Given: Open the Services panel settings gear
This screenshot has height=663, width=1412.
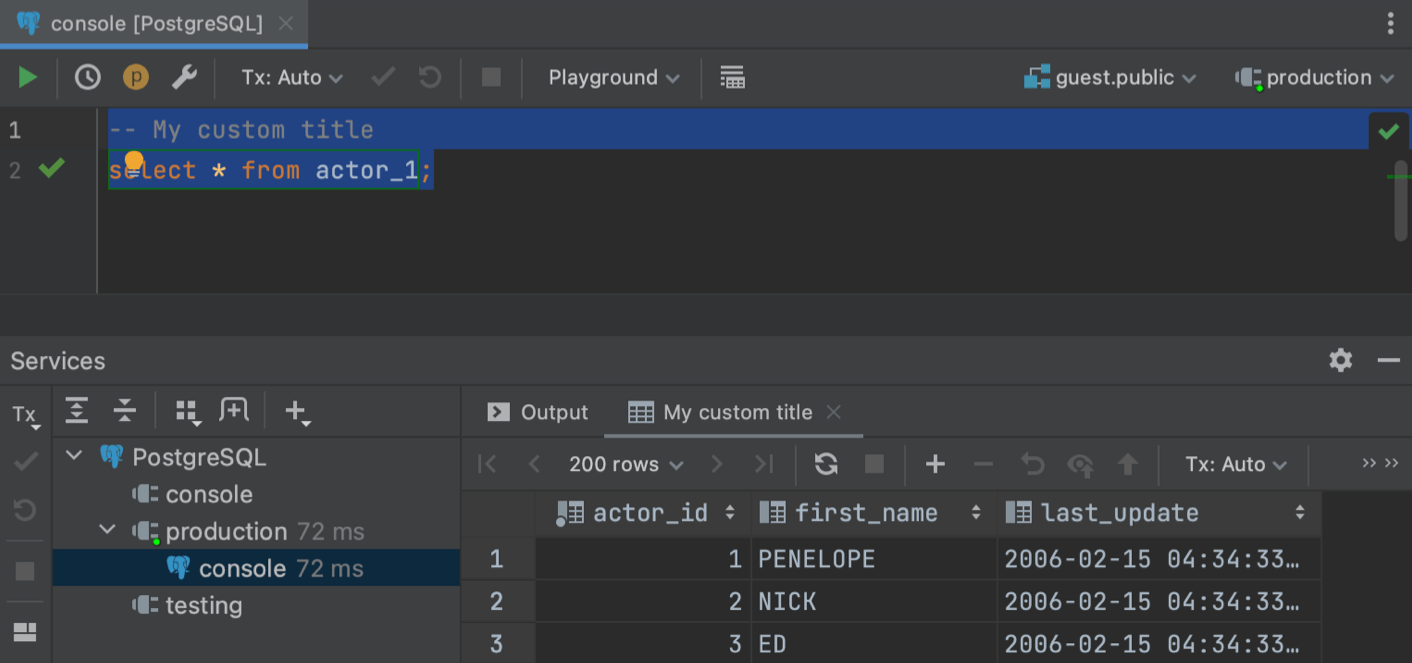Looking at the screenshot, I should pyautogui.click(x=1340, y=360).
